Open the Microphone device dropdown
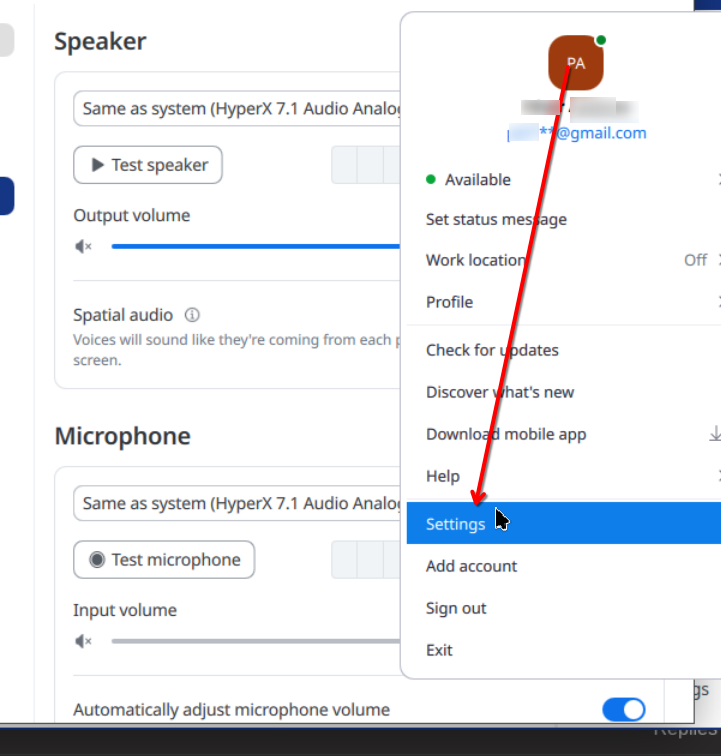This screenshot has height=756, width=721. pos(238,503)
